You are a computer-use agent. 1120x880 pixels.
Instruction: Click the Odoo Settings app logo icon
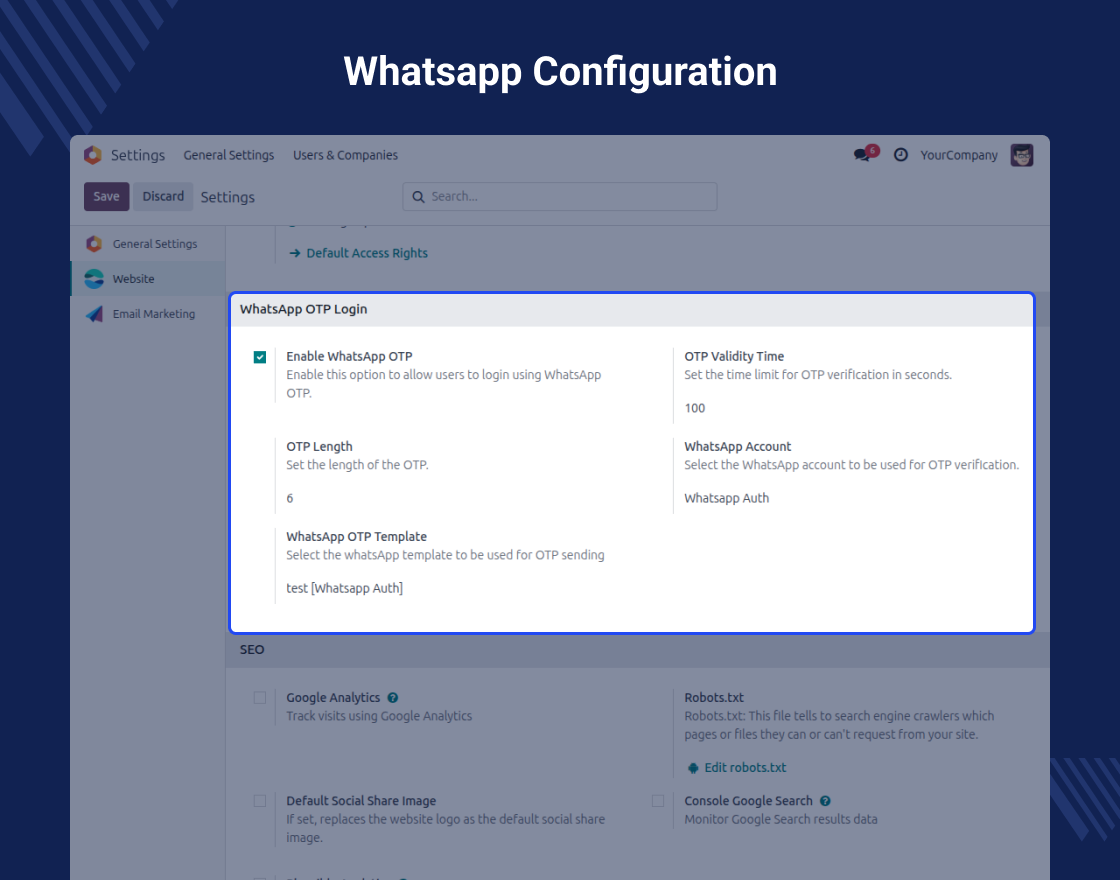pyautogui.click(x=93, y=155)
